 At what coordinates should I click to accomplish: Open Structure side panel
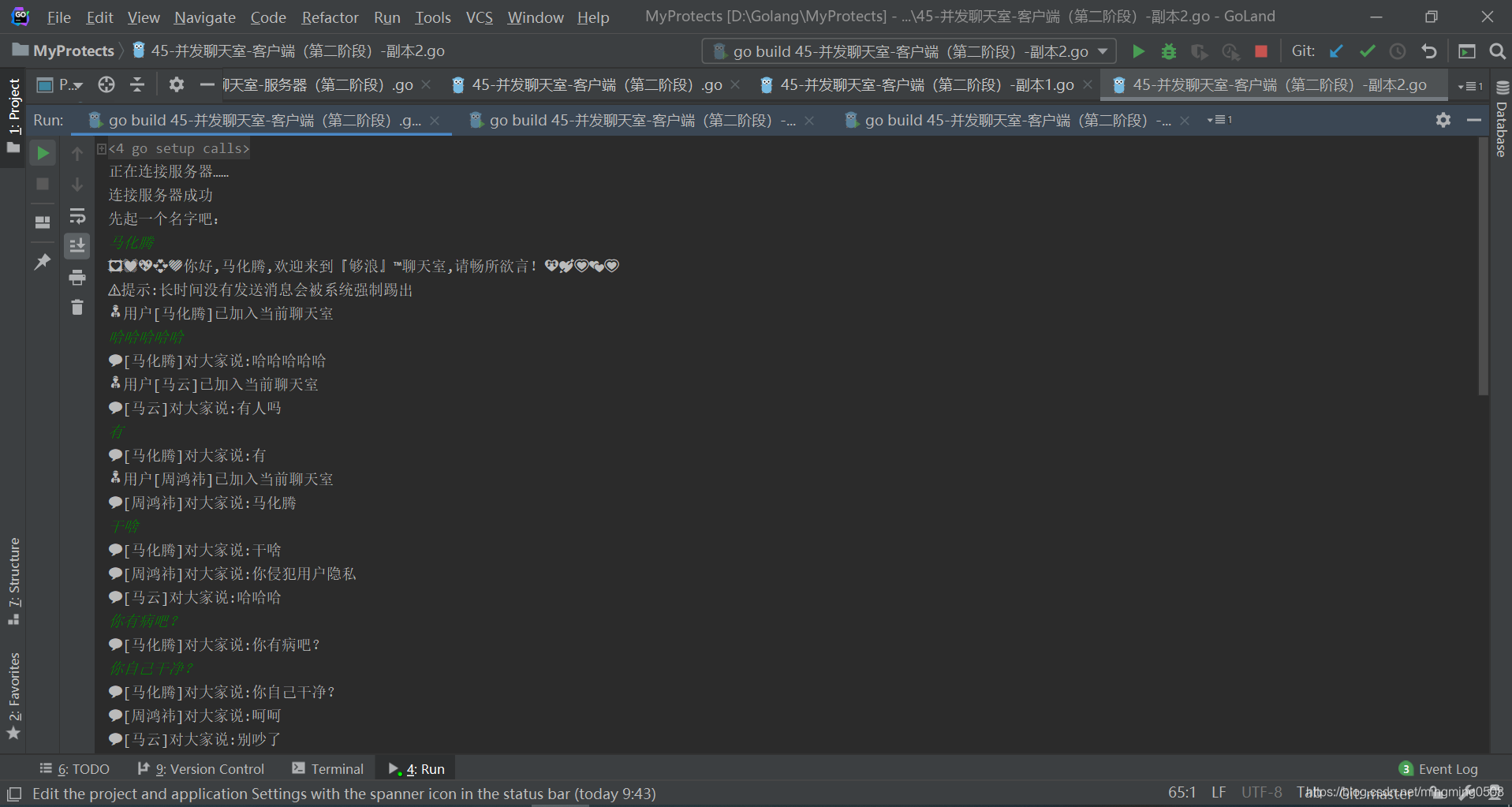[x=13, y=581]
